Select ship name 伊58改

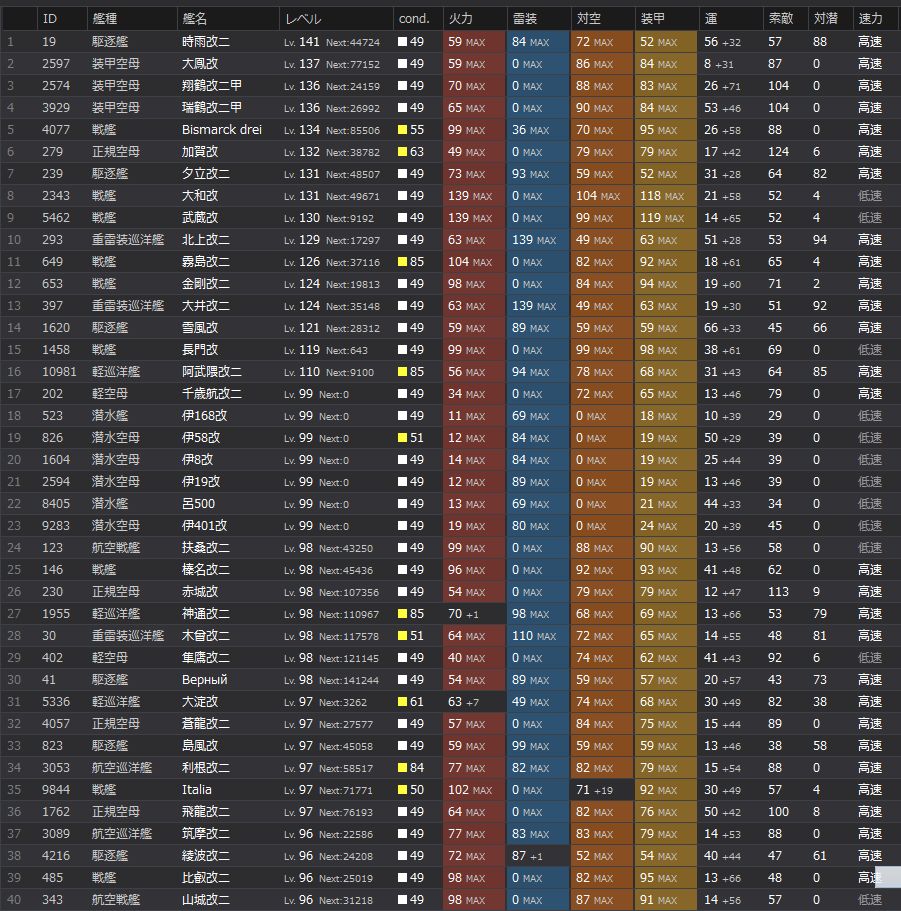tap(201, 438)
